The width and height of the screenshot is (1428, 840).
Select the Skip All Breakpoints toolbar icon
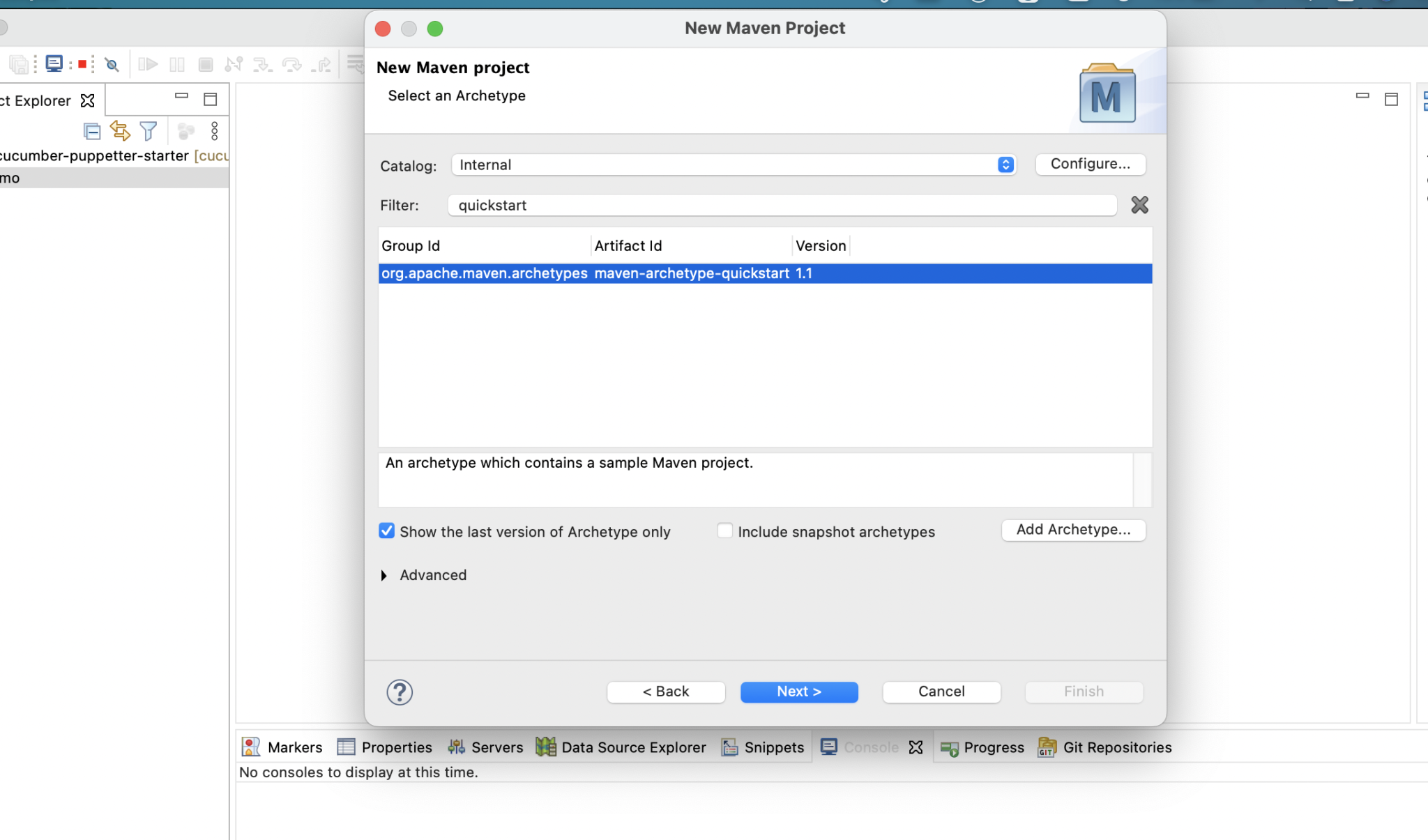pyautogui.click(x=112, y=64)
